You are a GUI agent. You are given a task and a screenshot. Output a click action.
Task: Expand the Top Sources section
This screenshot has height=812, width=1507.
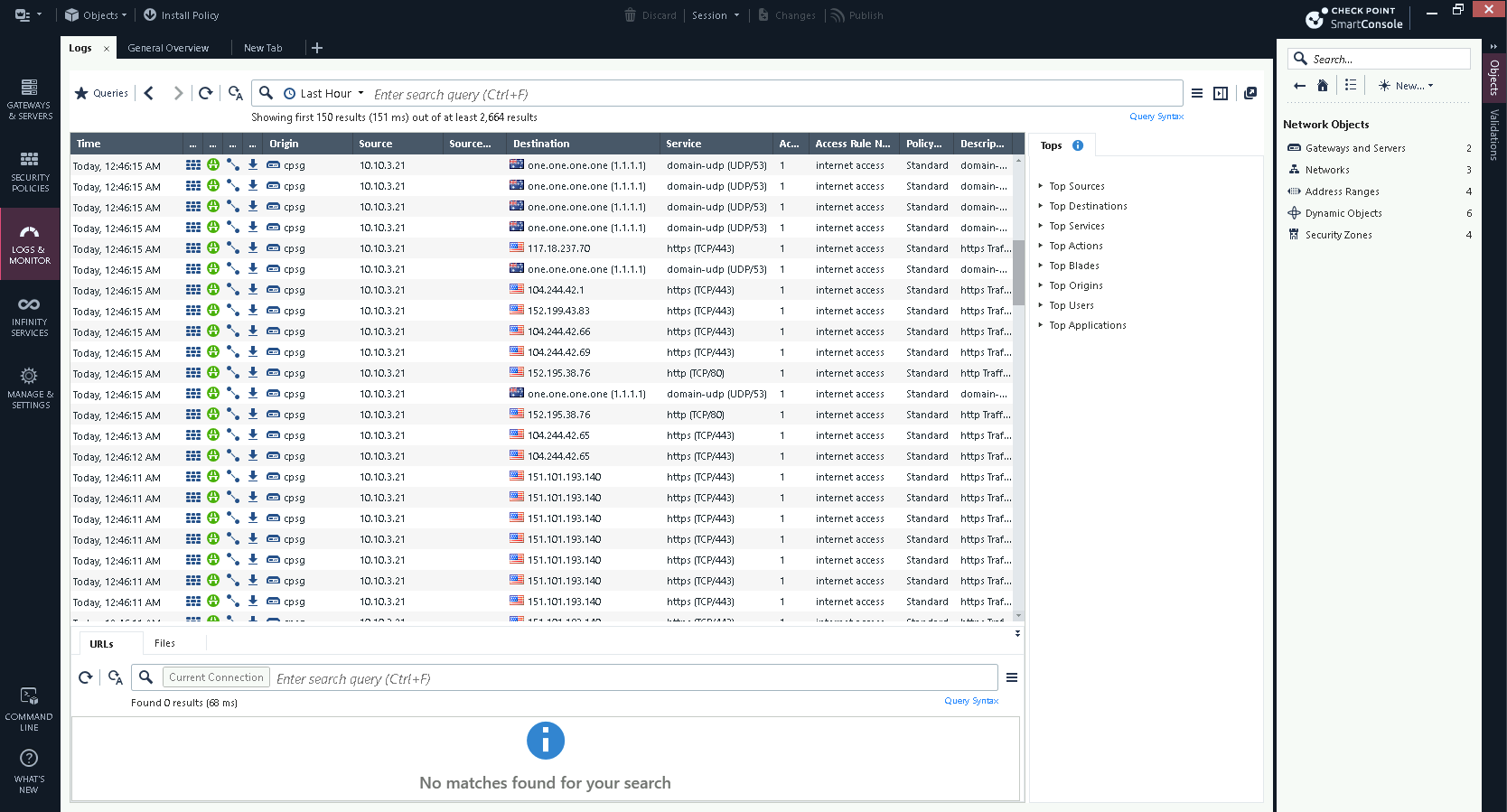tap(1076, 186)
